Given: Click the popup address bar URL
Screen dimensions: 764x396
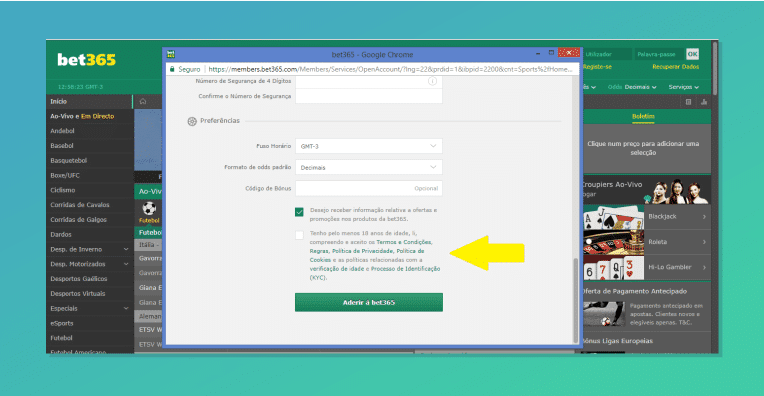Looking at the screenshot, I should 390,69.
